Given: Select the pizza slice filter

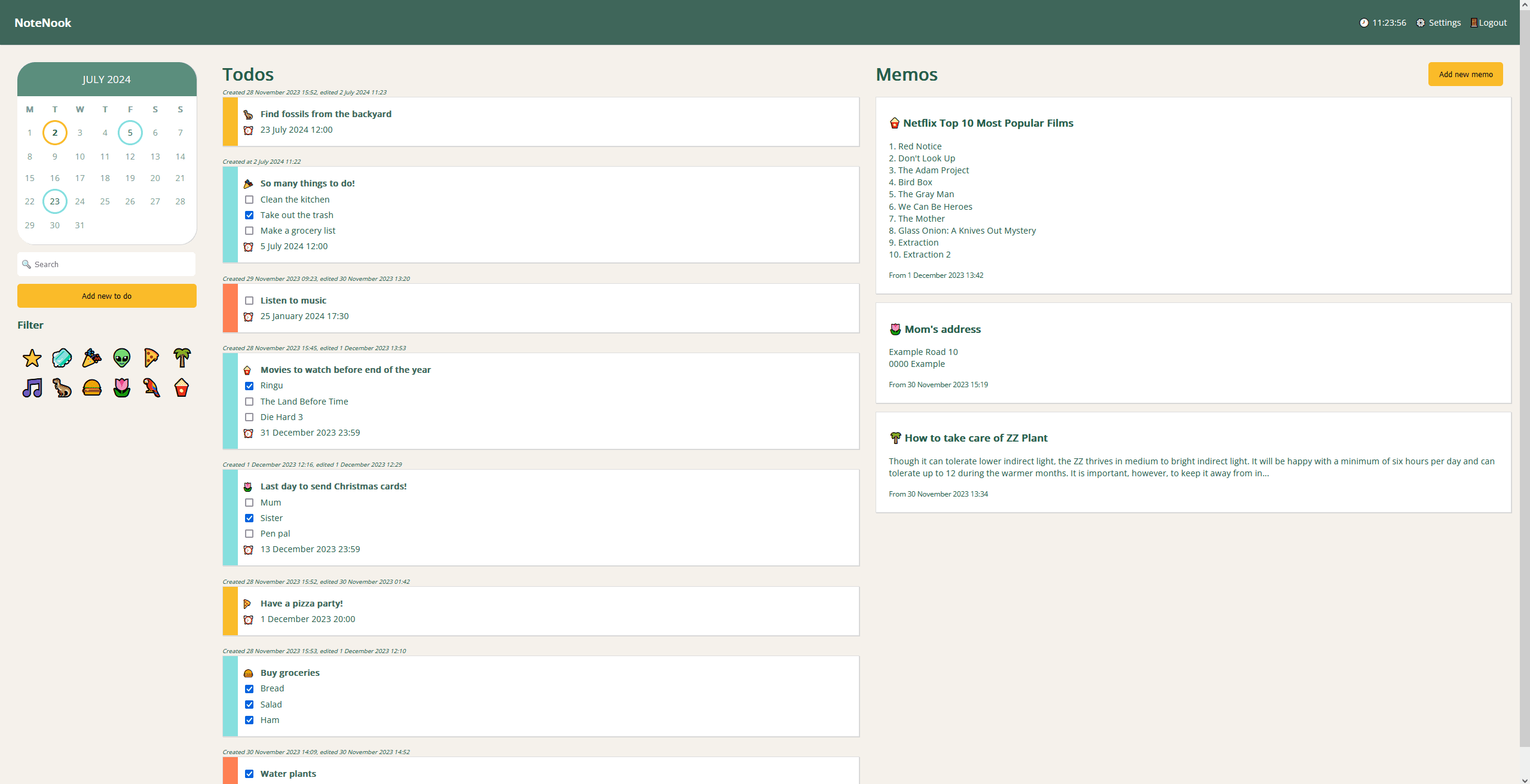Looking at the screenshot, I should click(151, 358).
